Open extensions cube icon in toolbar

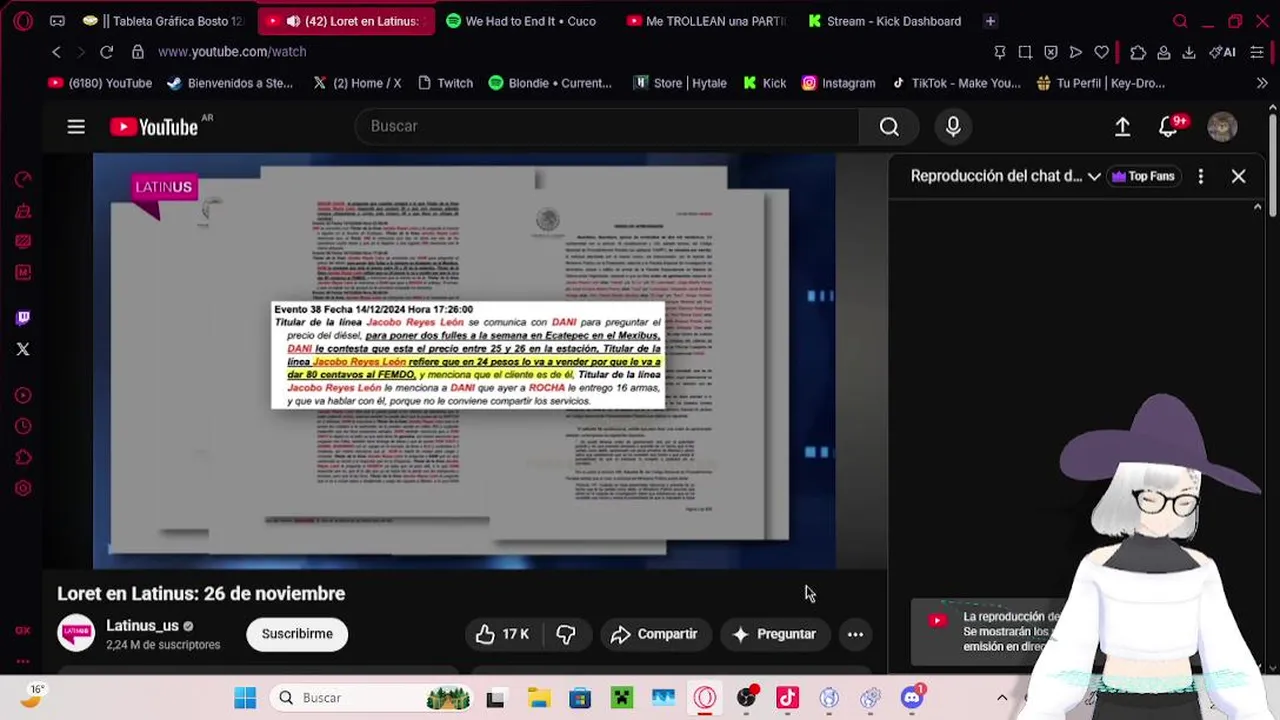pyautogui.click(x=1138, y=52)
